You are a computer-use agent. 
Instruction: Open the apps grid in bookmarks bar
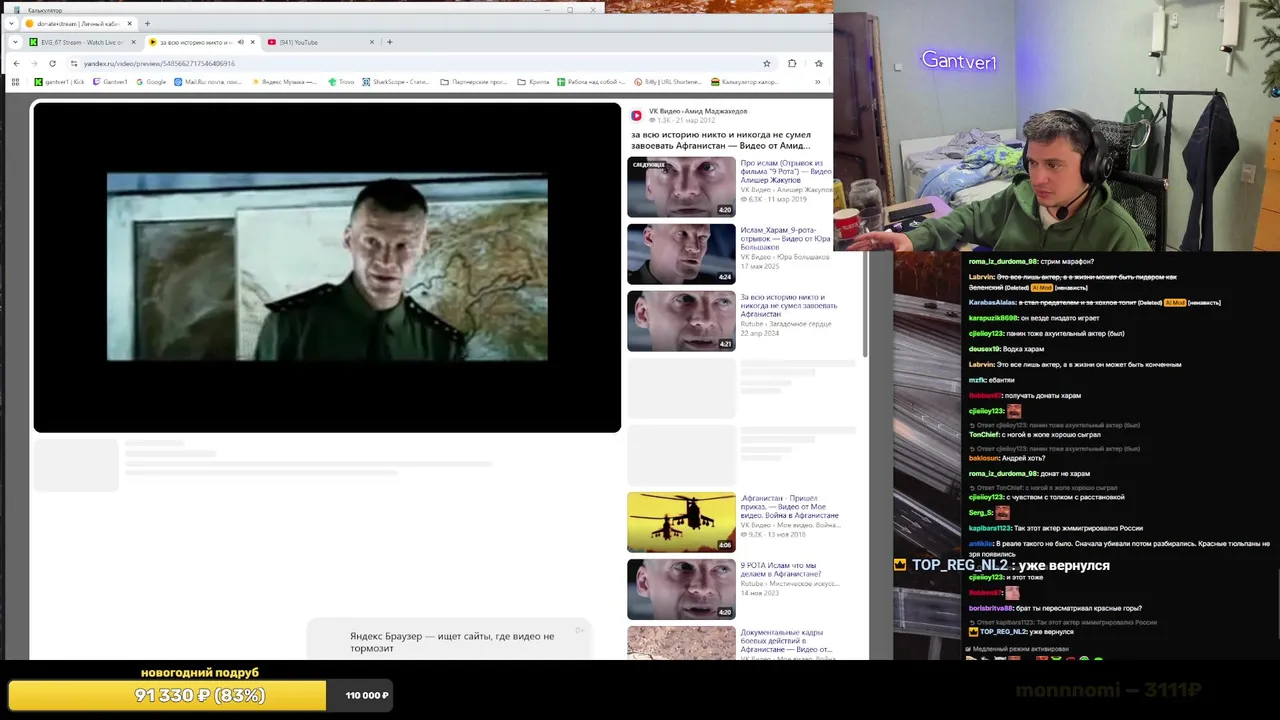[14, 82]
